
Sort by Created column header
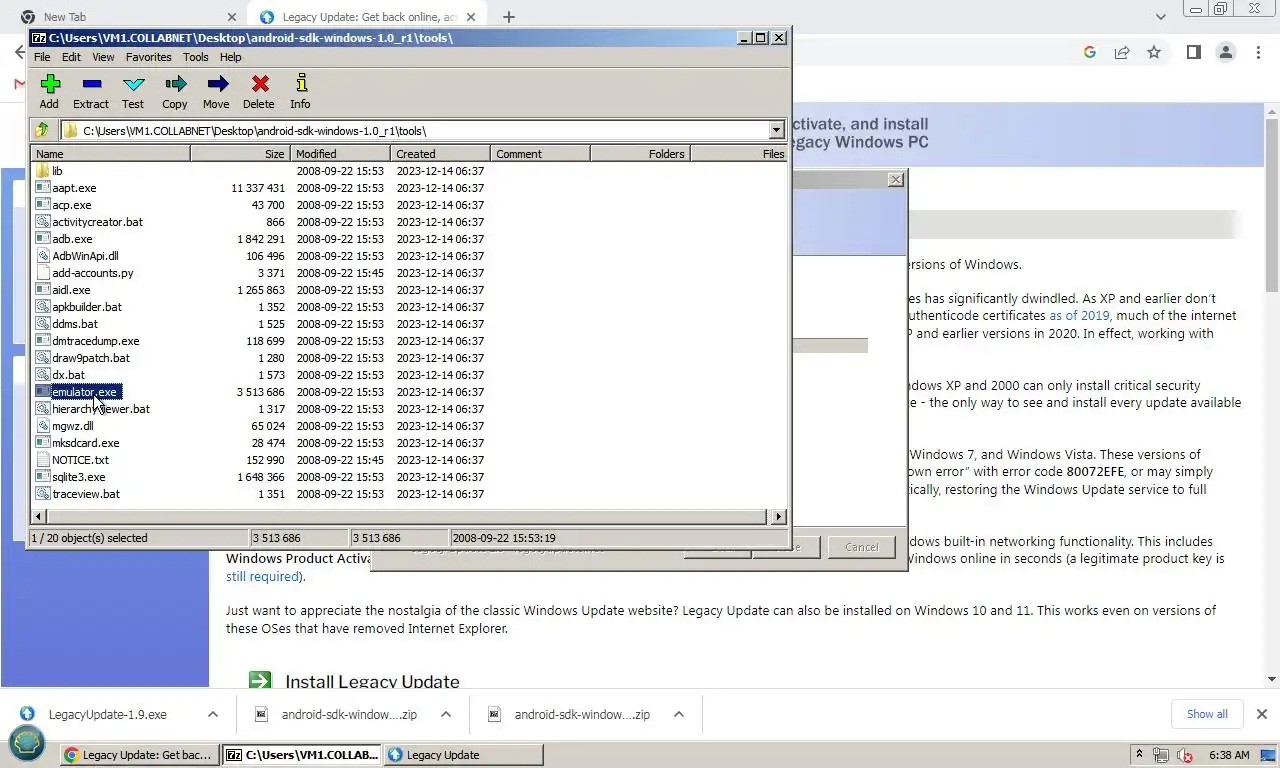point(441,154)
